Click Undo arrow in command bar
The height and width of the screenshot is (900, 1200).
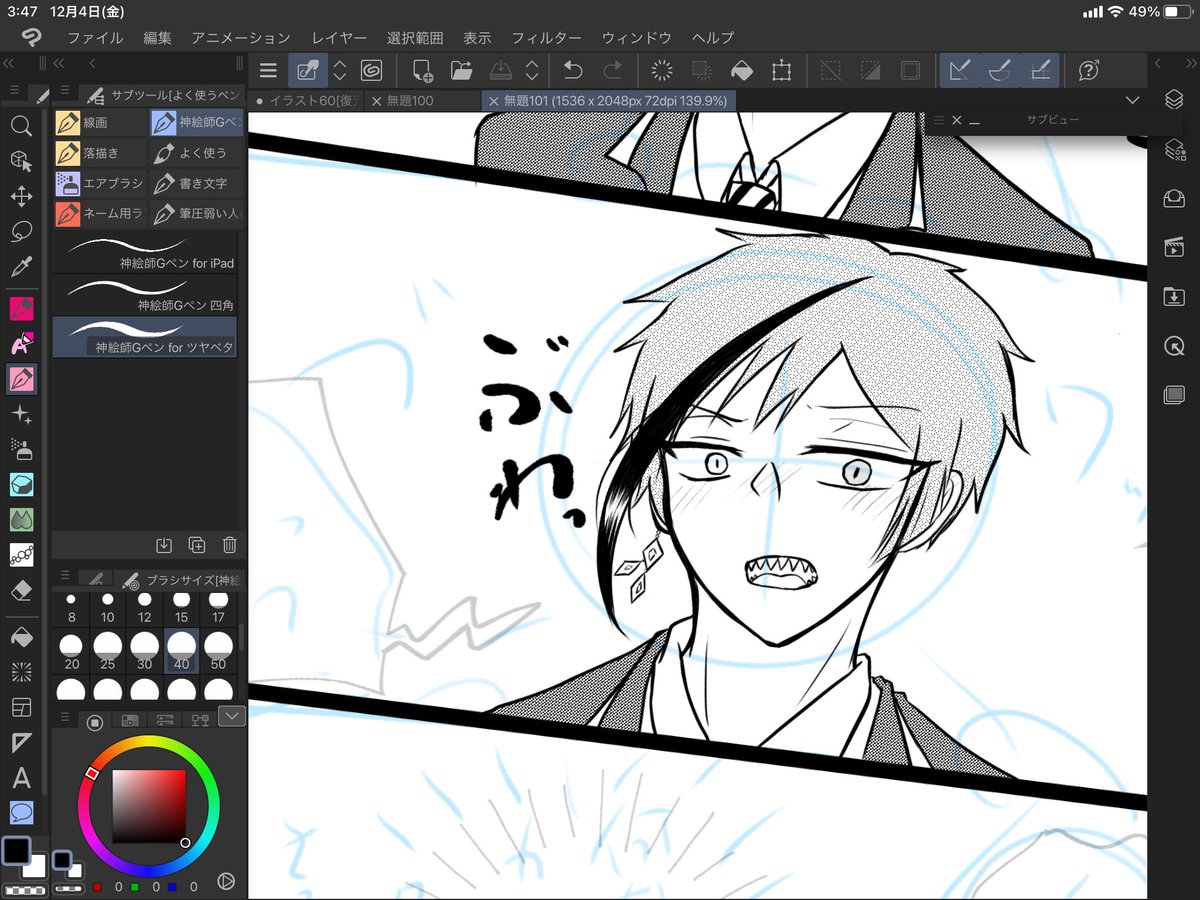tap(573, 70)
